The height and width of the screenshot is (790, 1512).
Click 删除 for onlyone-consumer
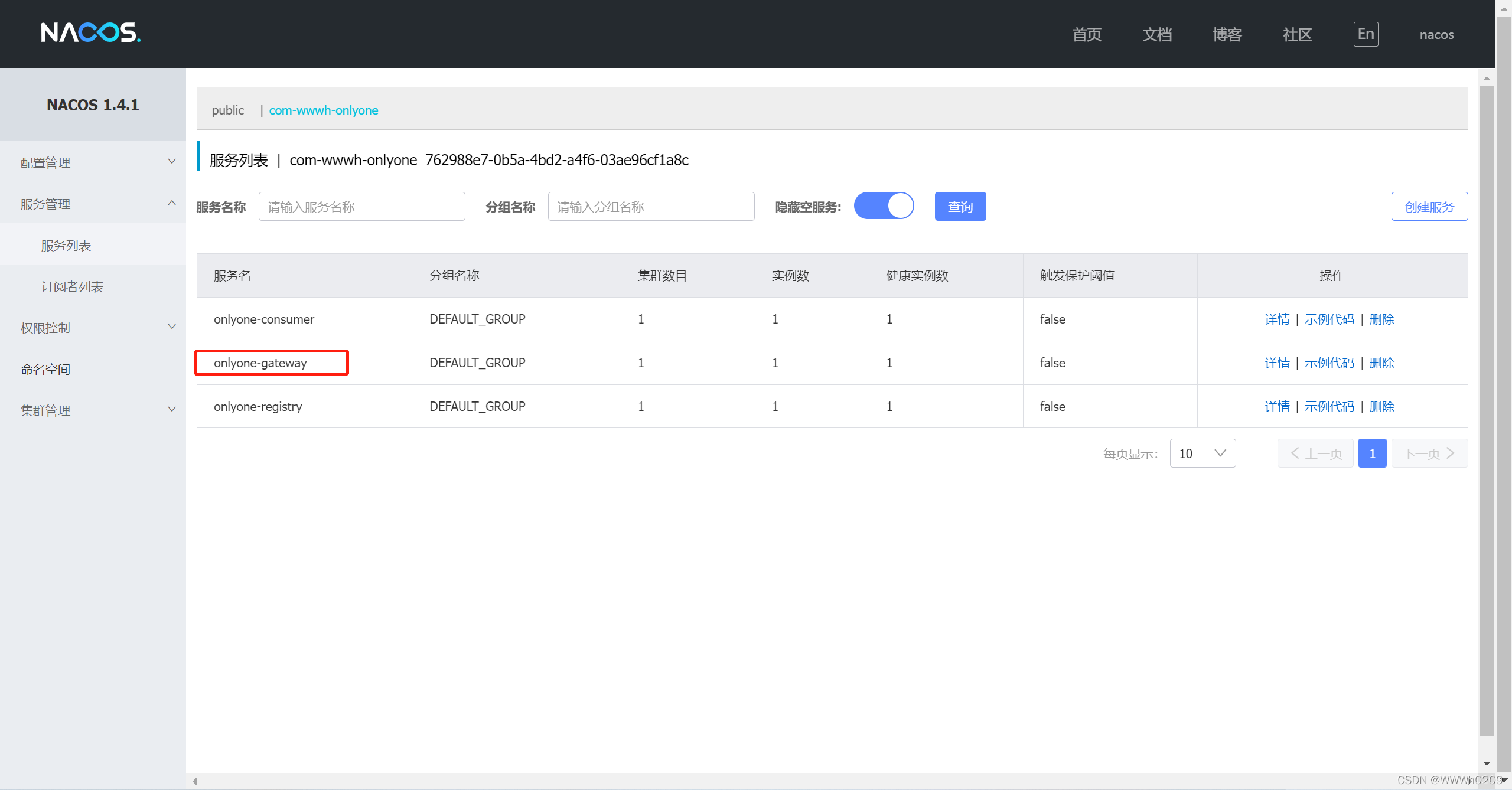[x=1381, y=319]
